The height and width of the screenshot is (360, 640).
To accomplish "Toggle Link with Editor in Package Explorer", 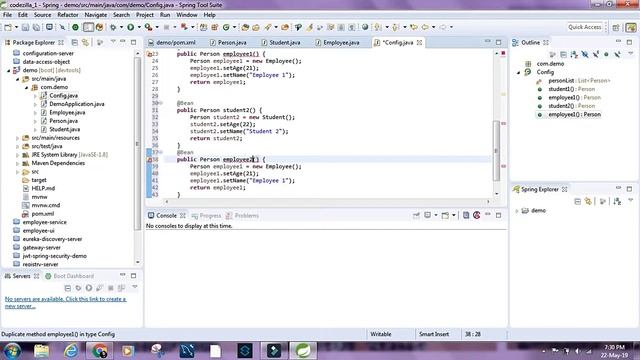I will [85, 42].
